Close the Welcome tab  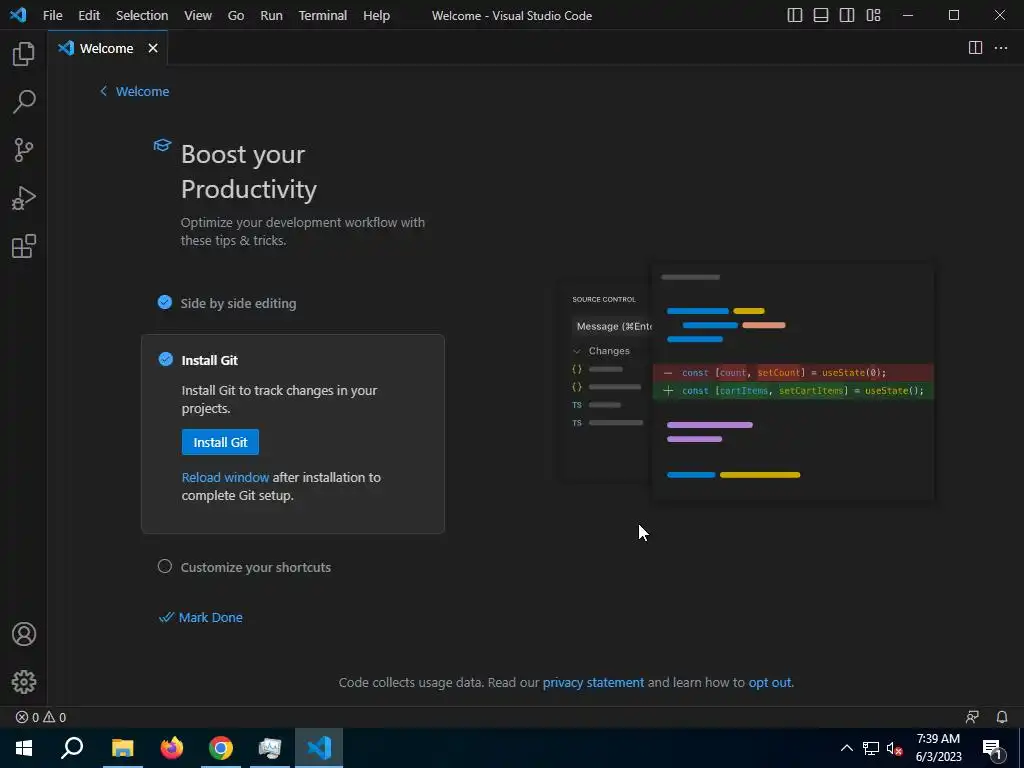click(x=153, y=48)
